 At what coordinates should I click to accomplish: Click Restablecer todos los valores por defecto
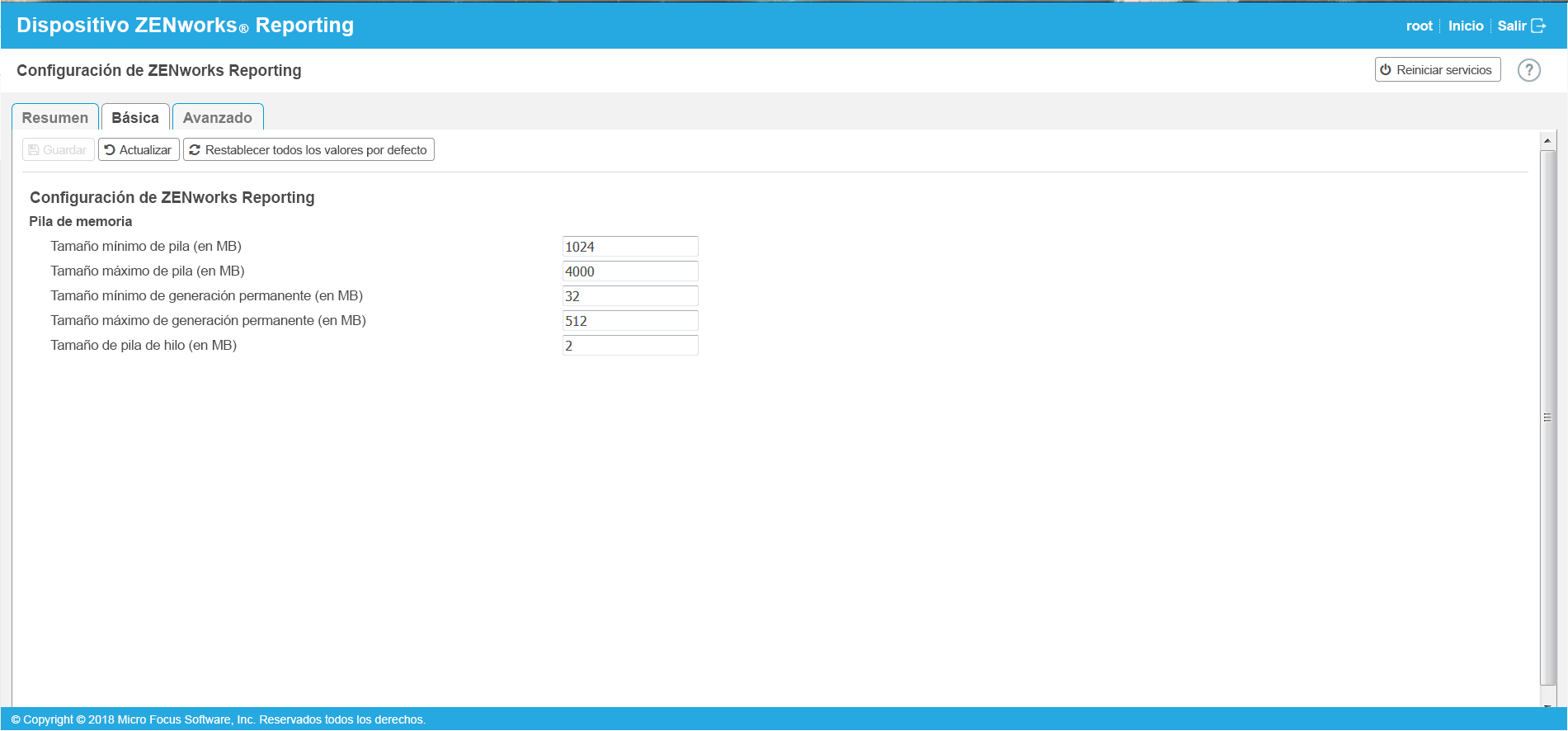point(308,150)
